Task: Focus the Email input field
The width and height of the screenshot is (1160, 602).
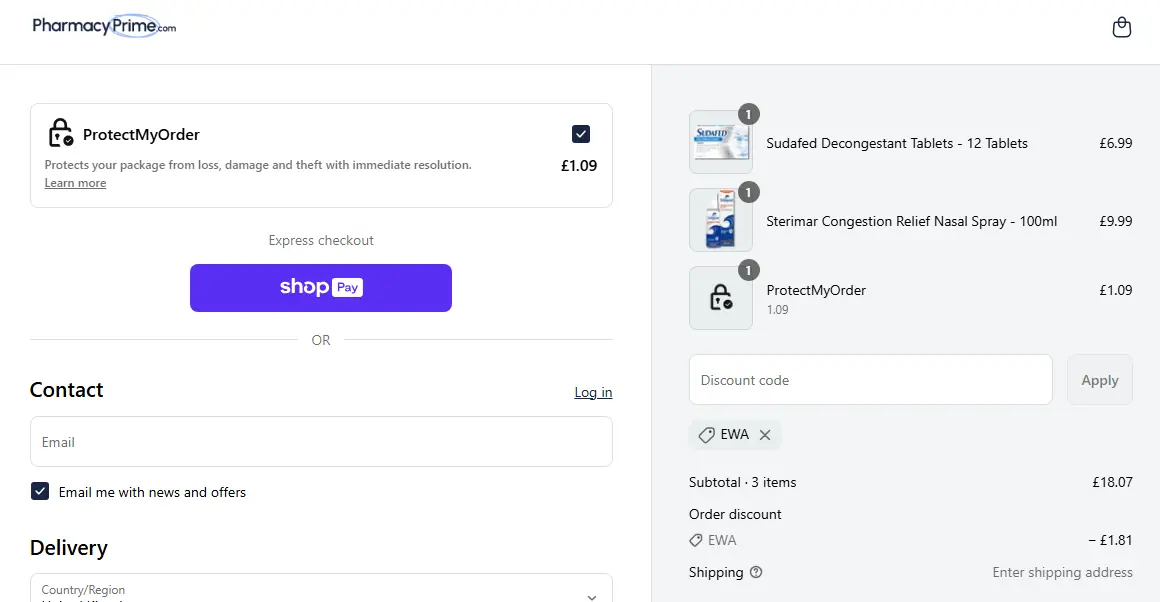Action: point(321,442)
